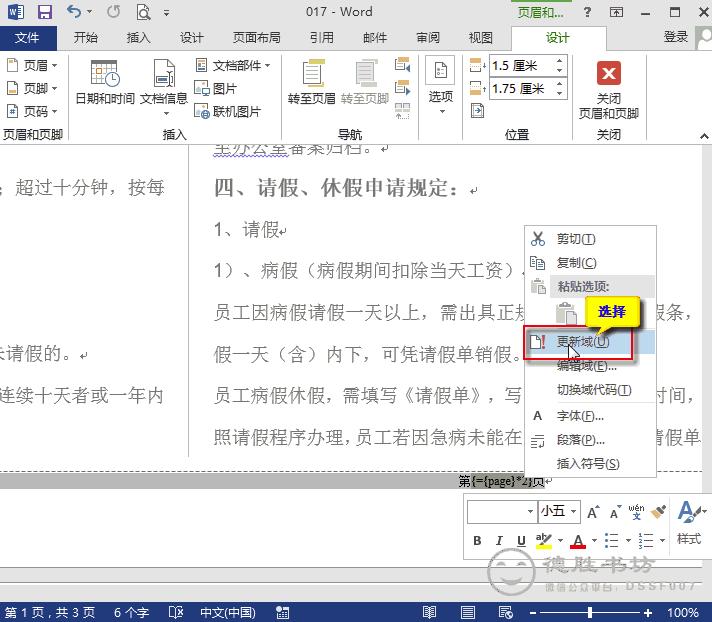Click the phonetic guide wén icon

[636, 512]
